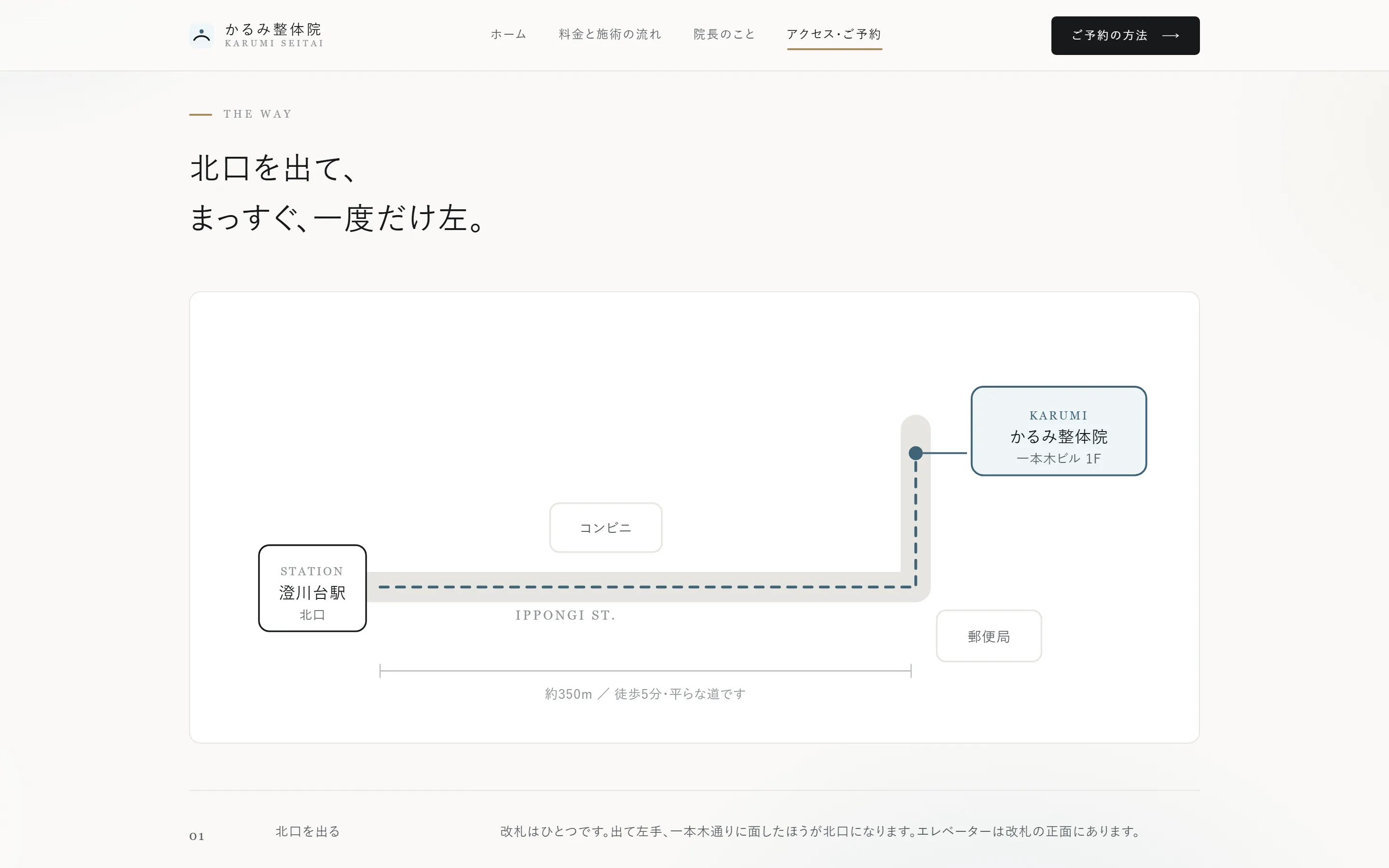
Task: Click the ご予約の方法 button
Action: (1125, 36)
